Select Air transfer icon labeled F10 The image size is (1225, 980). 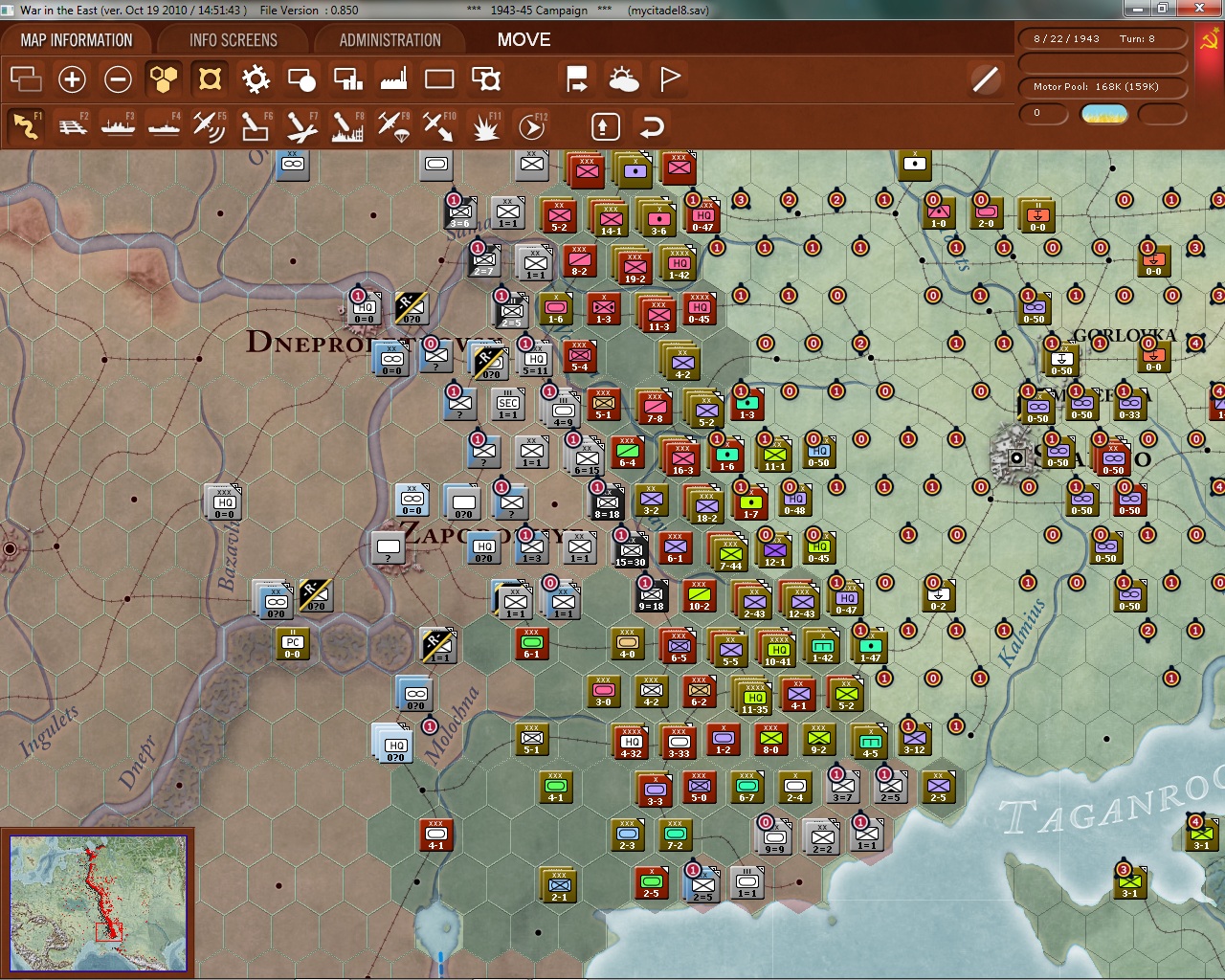(x=439, y=126)
